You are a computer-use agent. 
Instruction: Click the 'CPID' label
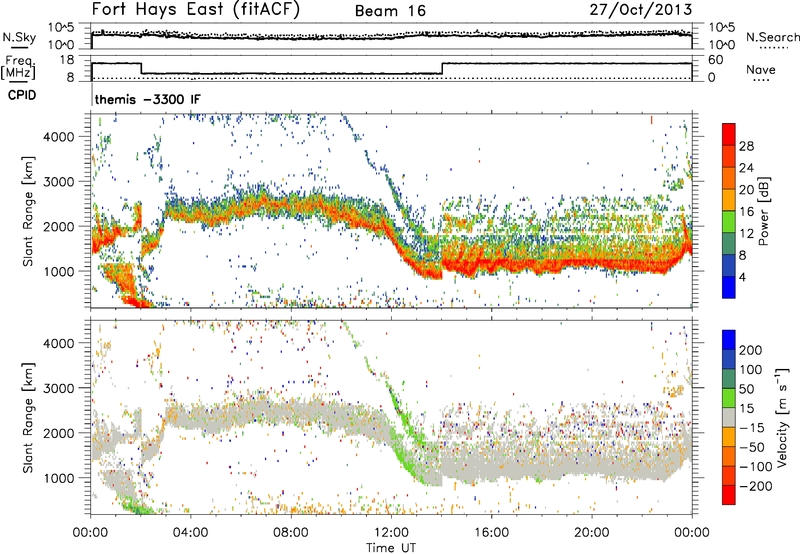point(22,95)
